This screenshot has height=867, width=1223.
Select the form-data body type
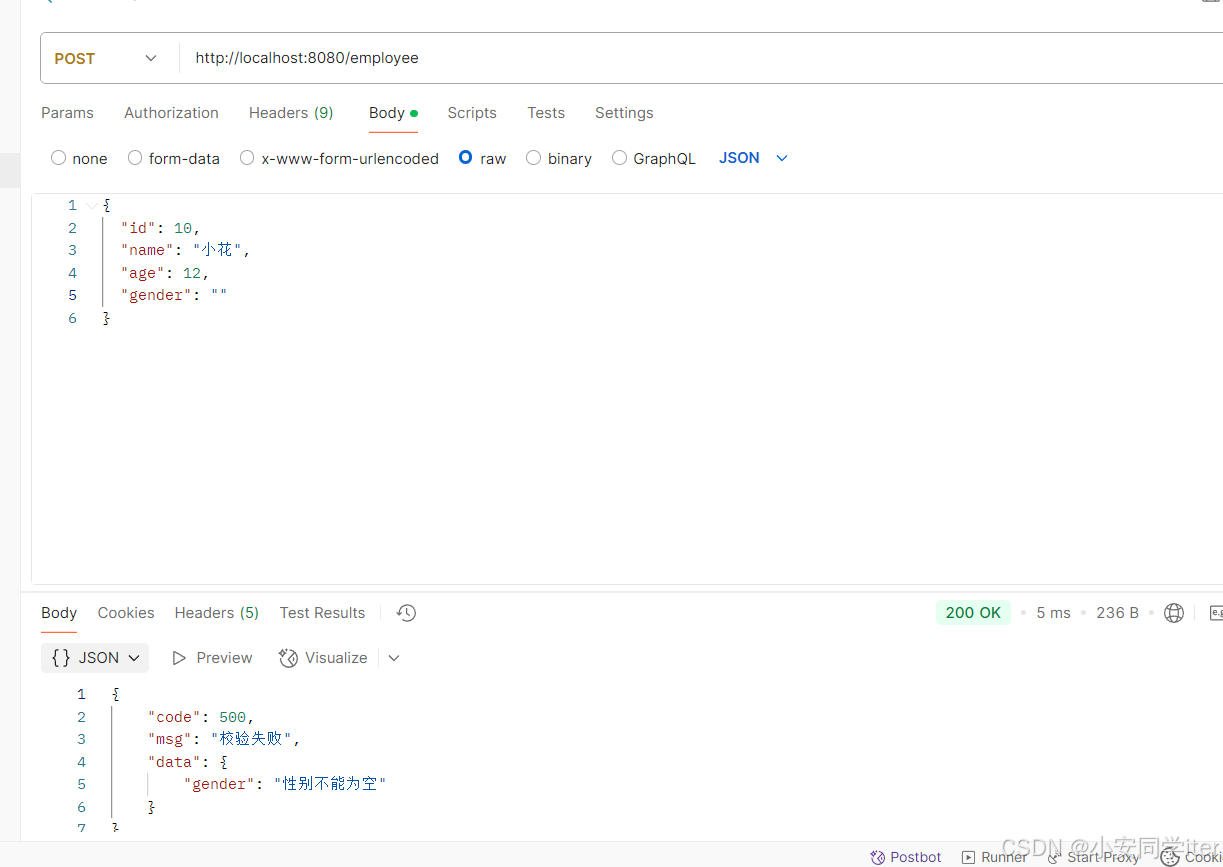click(x=174, y=158)
